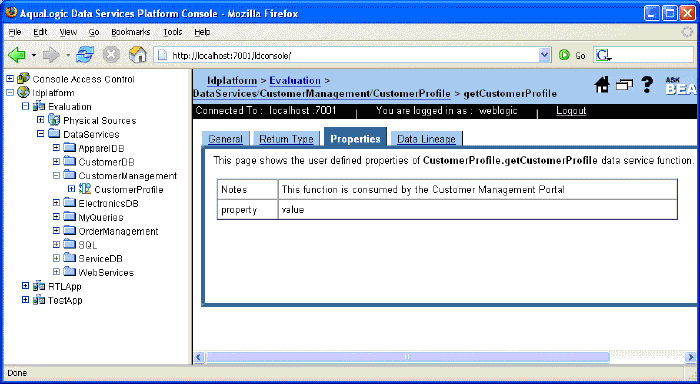Click the ldplatform globe icon

click(x=23, y=92)
